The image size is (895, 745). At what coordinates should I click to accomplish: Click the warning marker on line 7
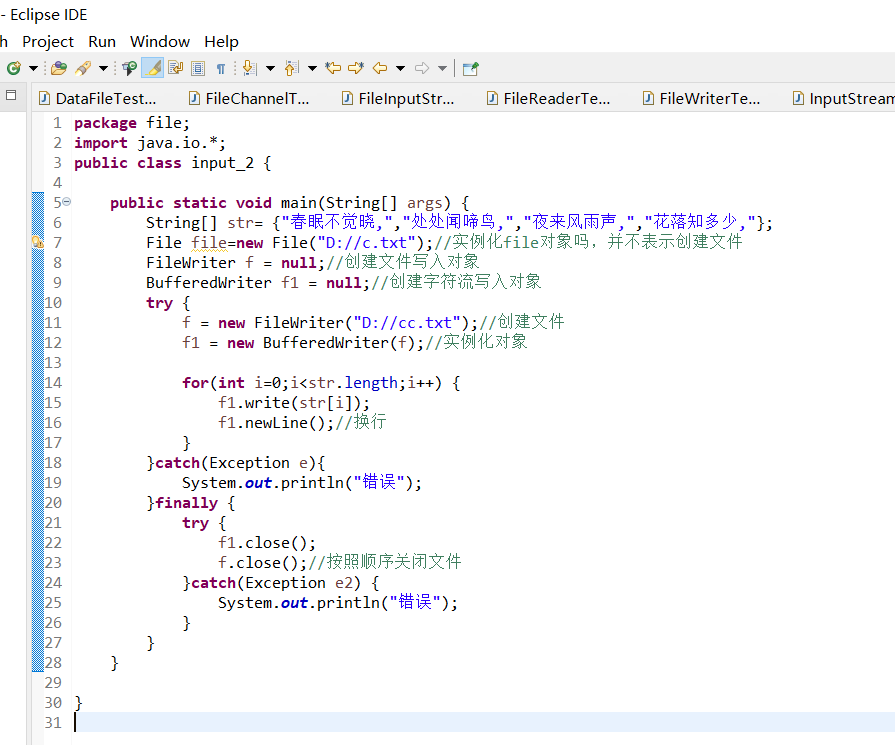[37, 242]
